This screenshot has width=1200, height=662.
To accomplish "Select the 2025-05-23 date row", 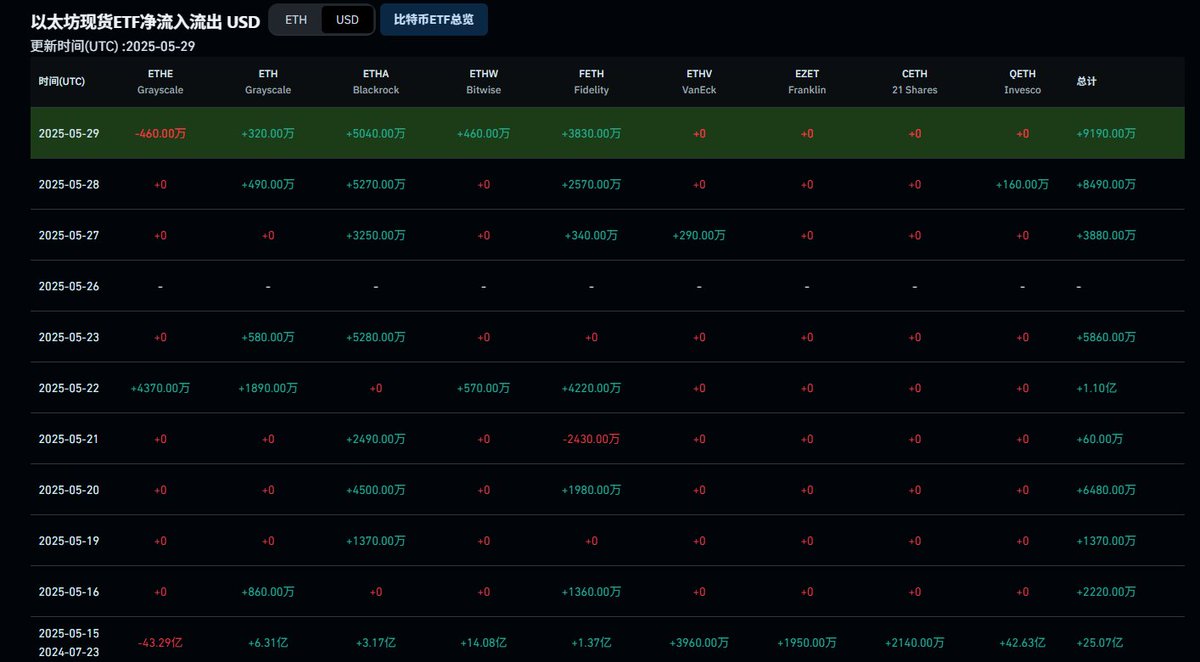I will [607, 337].
